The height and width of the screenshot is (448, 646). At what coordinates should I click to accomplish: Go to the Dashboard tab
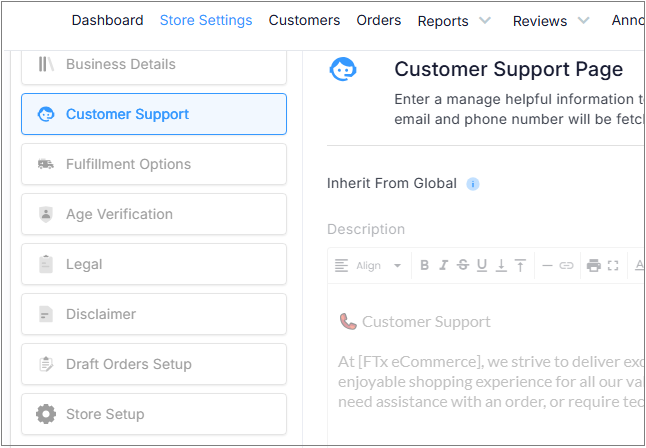pyautogui.click(x=108, y=20)
